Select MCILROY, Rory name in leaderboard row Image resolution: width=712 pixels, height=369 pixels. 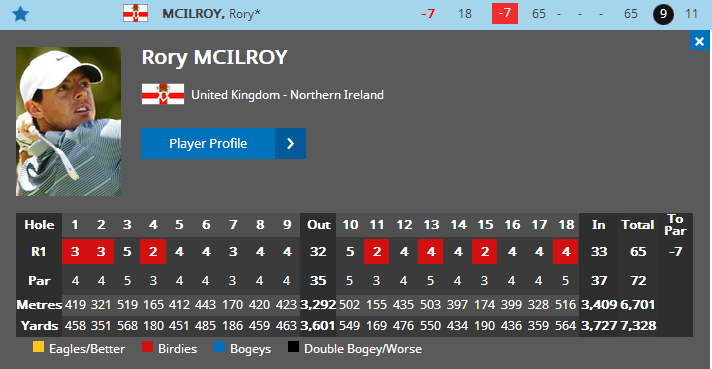(211, 14)
